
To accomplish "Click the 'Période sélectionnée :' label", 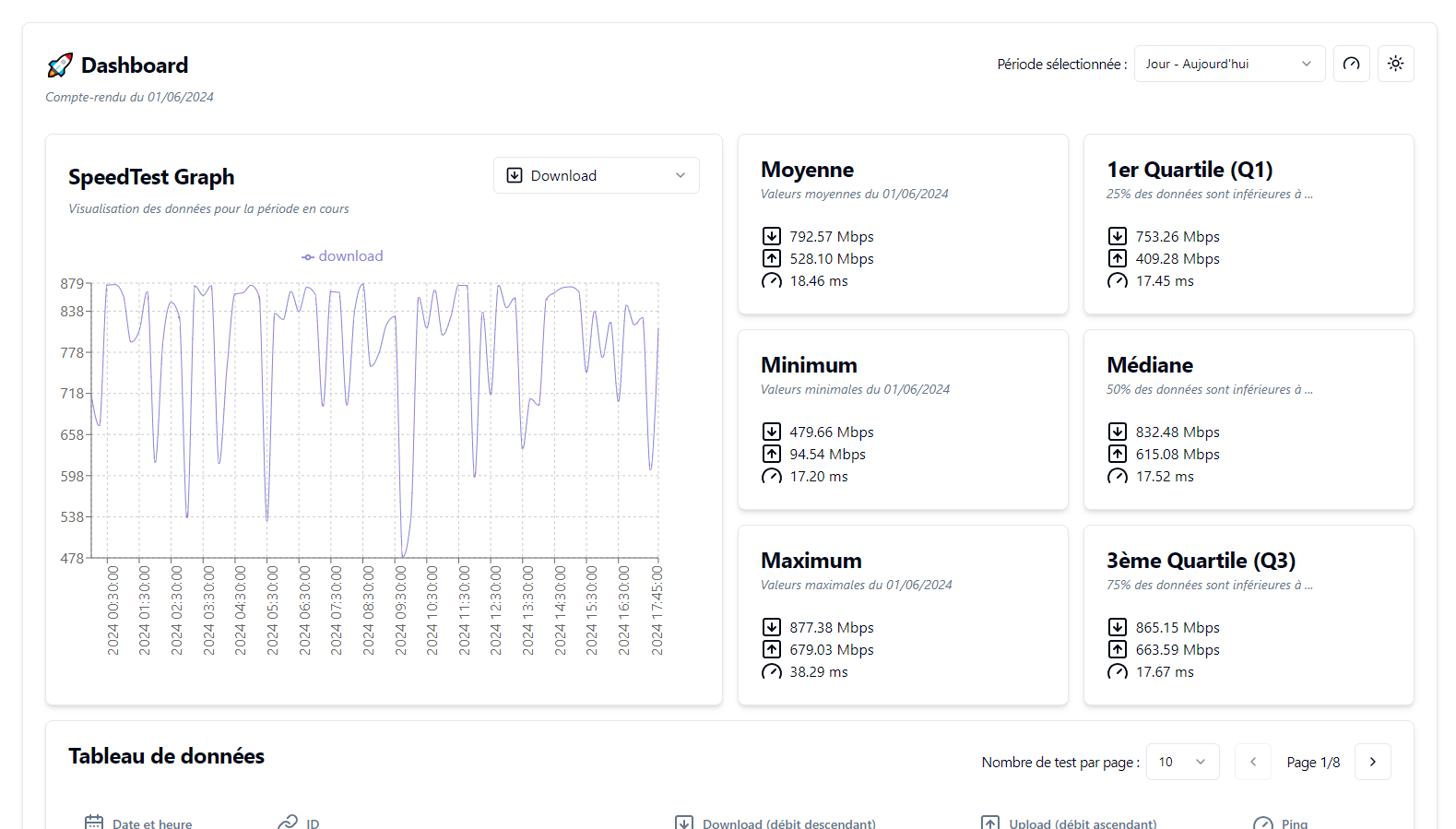I will click(1062, 64).
